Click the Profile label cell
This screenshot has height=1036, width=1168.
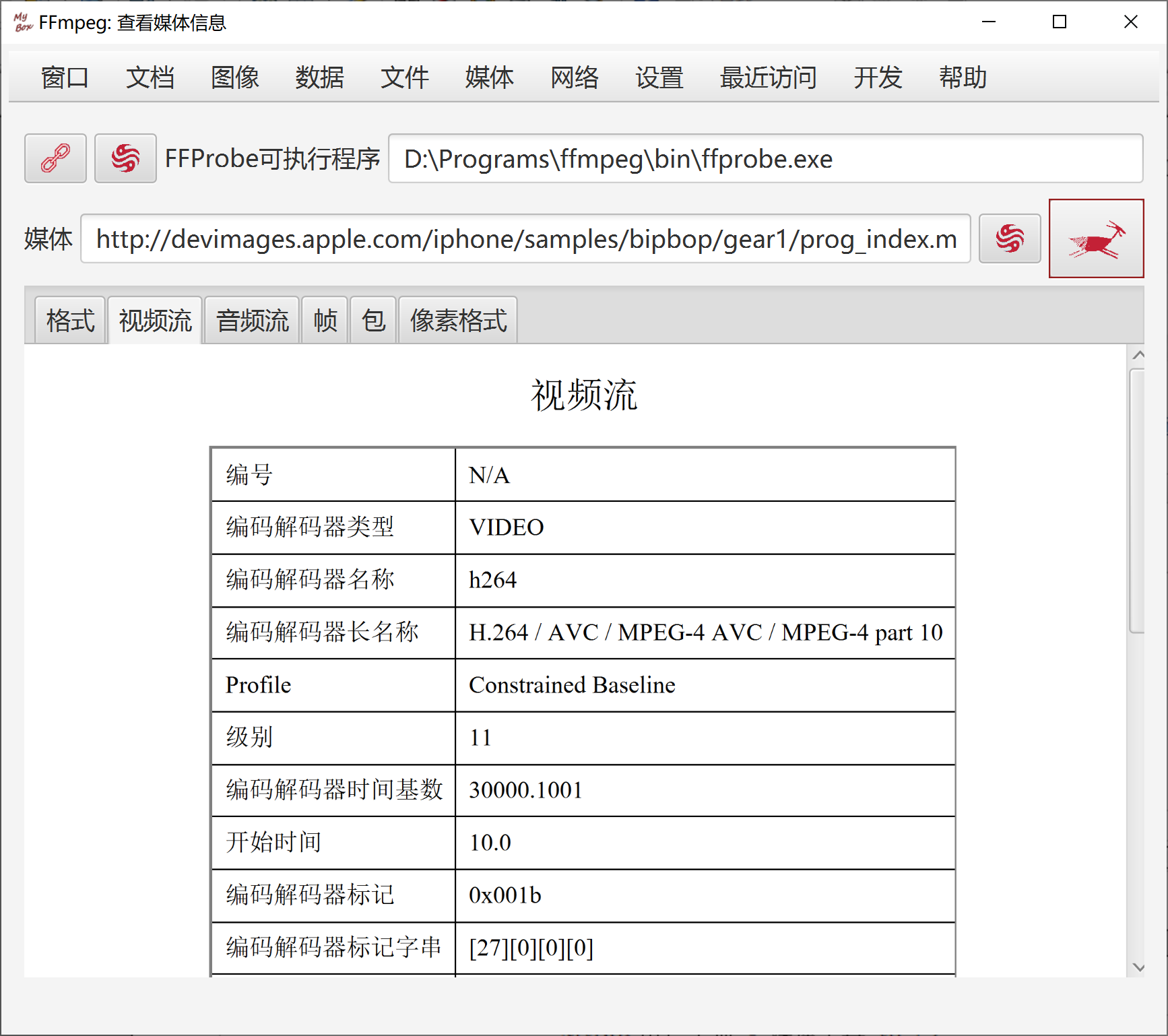tap(333, 685)
